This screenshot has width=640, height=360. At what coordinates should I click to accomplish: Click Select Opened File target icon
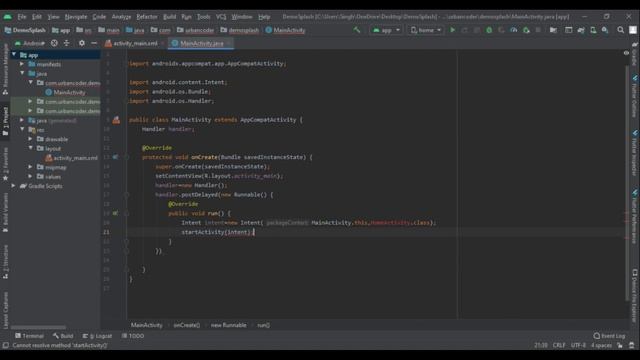coord(54,43)
